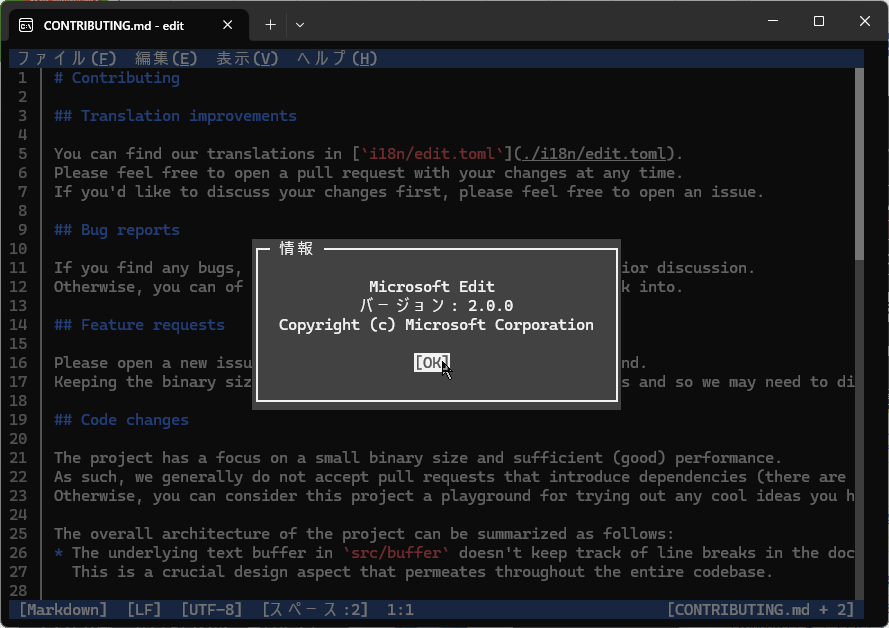The image size is (889, 628).
Task: Click the [LF] line ending indicator
Action: point(144,610)
